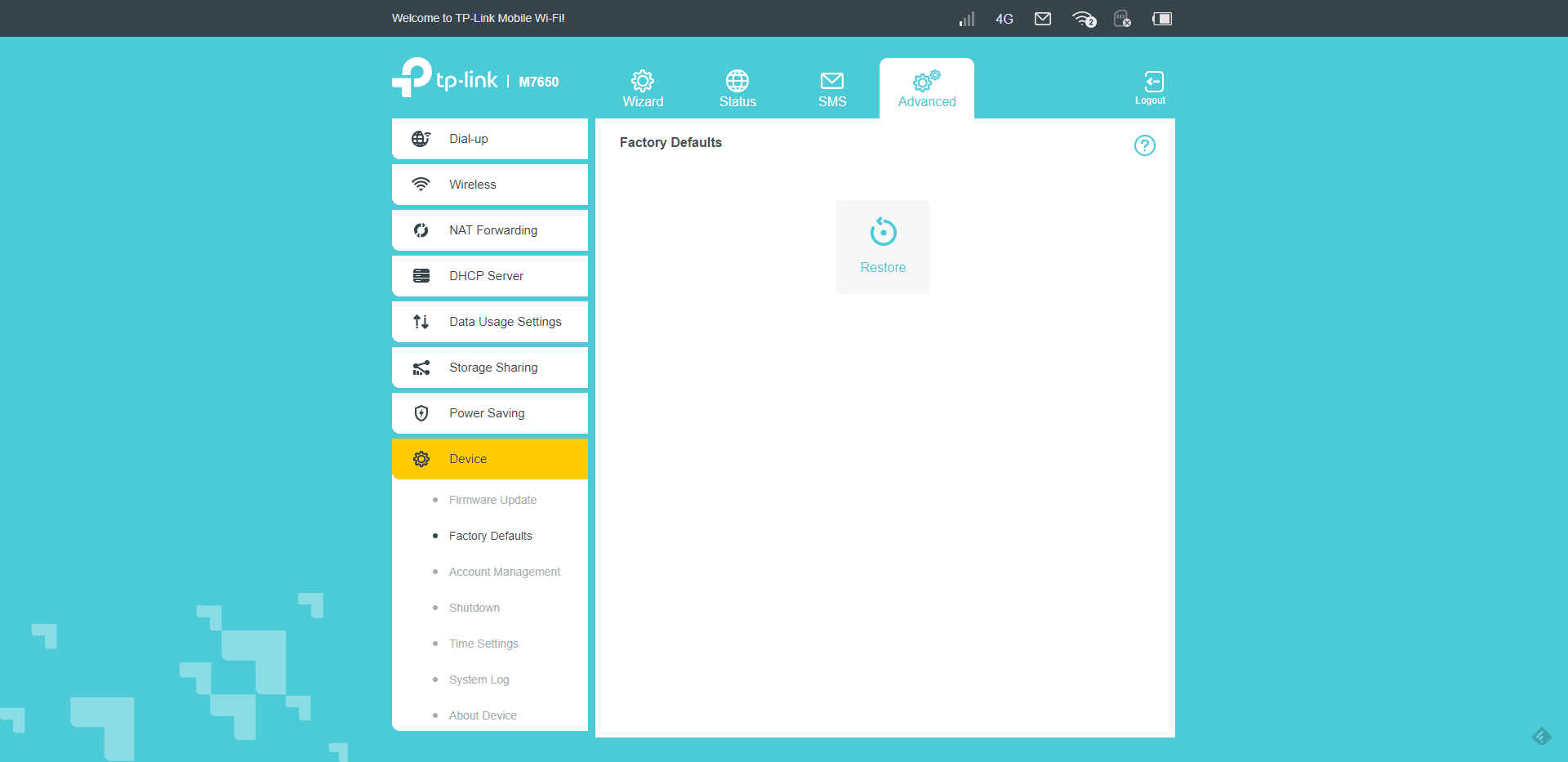This screenshot has height=762, width=1568.
Task: Click the Dial-up globe icon
Action: click(421, 139)
